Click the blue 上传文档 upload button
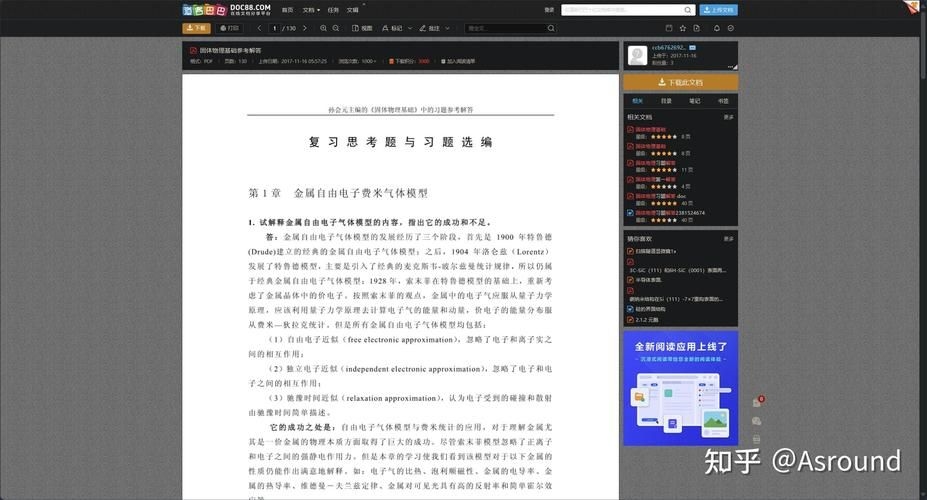 point(718,10)
